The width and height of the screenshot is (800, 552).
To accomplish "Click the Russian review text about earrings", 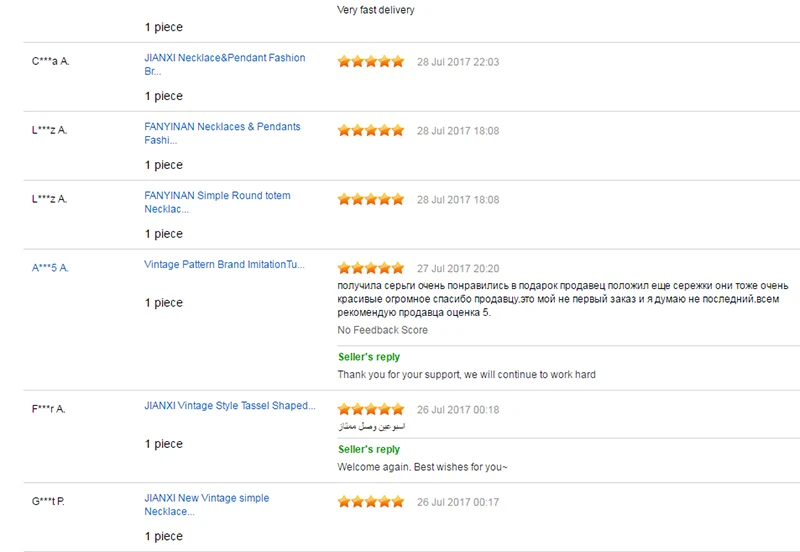I will click(x=563, y=299).
